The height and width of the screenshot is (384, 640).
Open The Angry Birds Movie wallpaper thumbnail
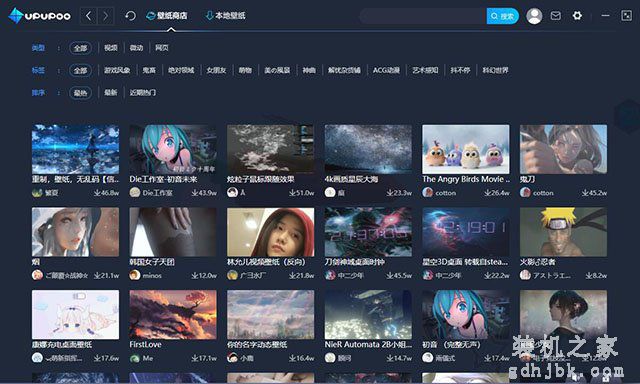[466, 149]
